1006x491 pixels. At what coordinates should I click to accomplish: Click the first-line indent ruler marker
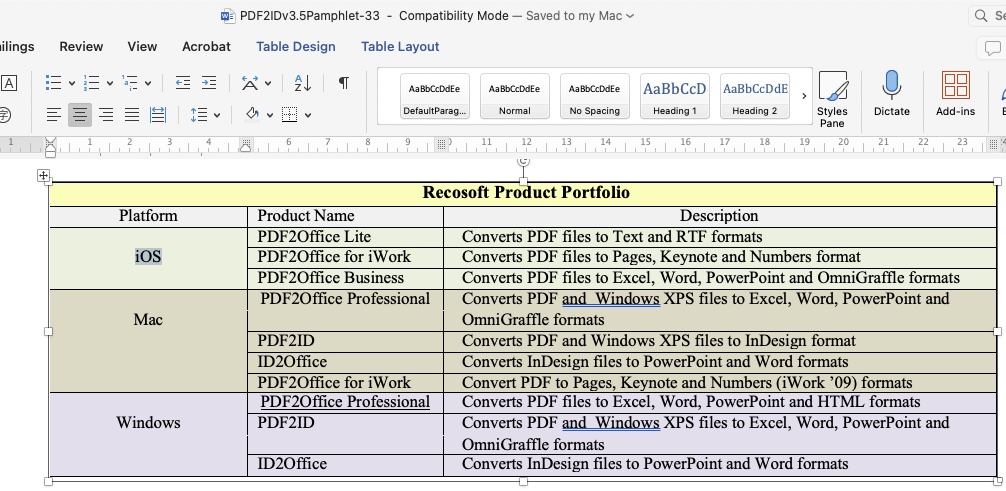pyautogui.click(x=50, y=141)
